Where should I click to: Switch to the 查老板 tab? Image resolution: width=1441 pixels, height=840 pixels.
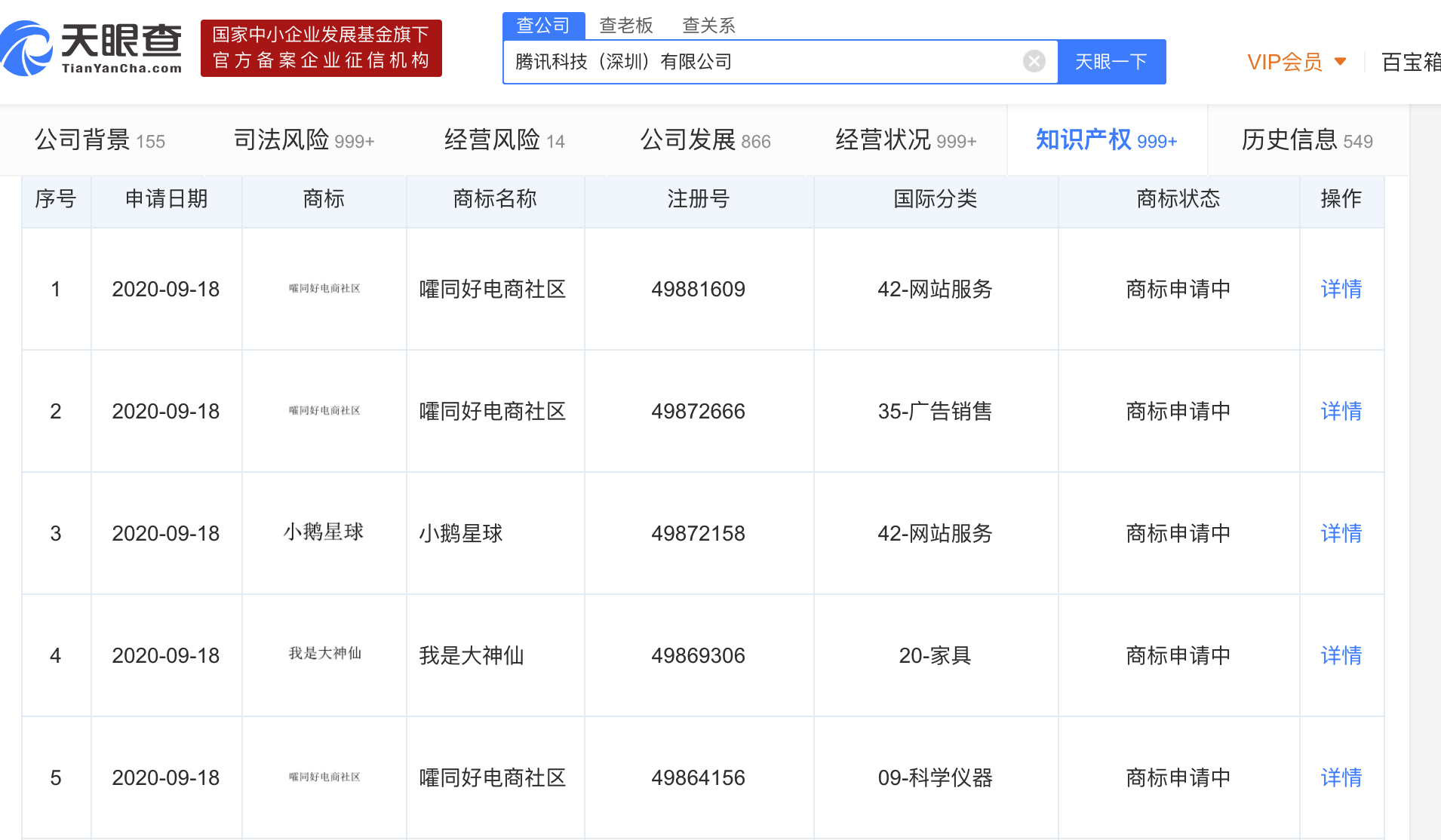(x=625, y=26)
